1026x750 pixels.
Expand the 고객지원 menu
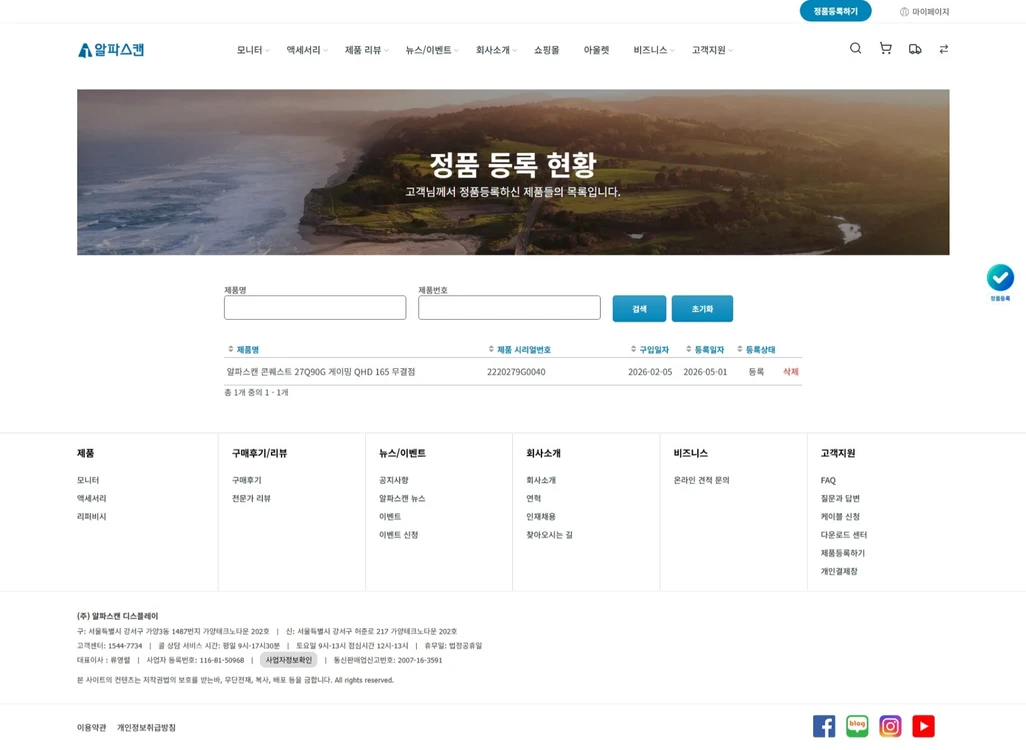tap(712, 50)
